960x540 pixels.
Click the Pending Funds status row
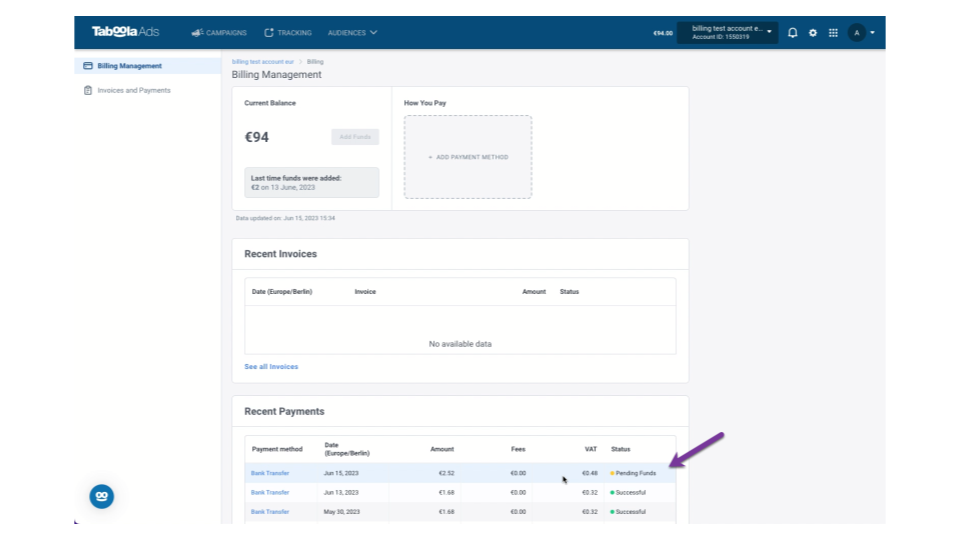coord(460,473)
